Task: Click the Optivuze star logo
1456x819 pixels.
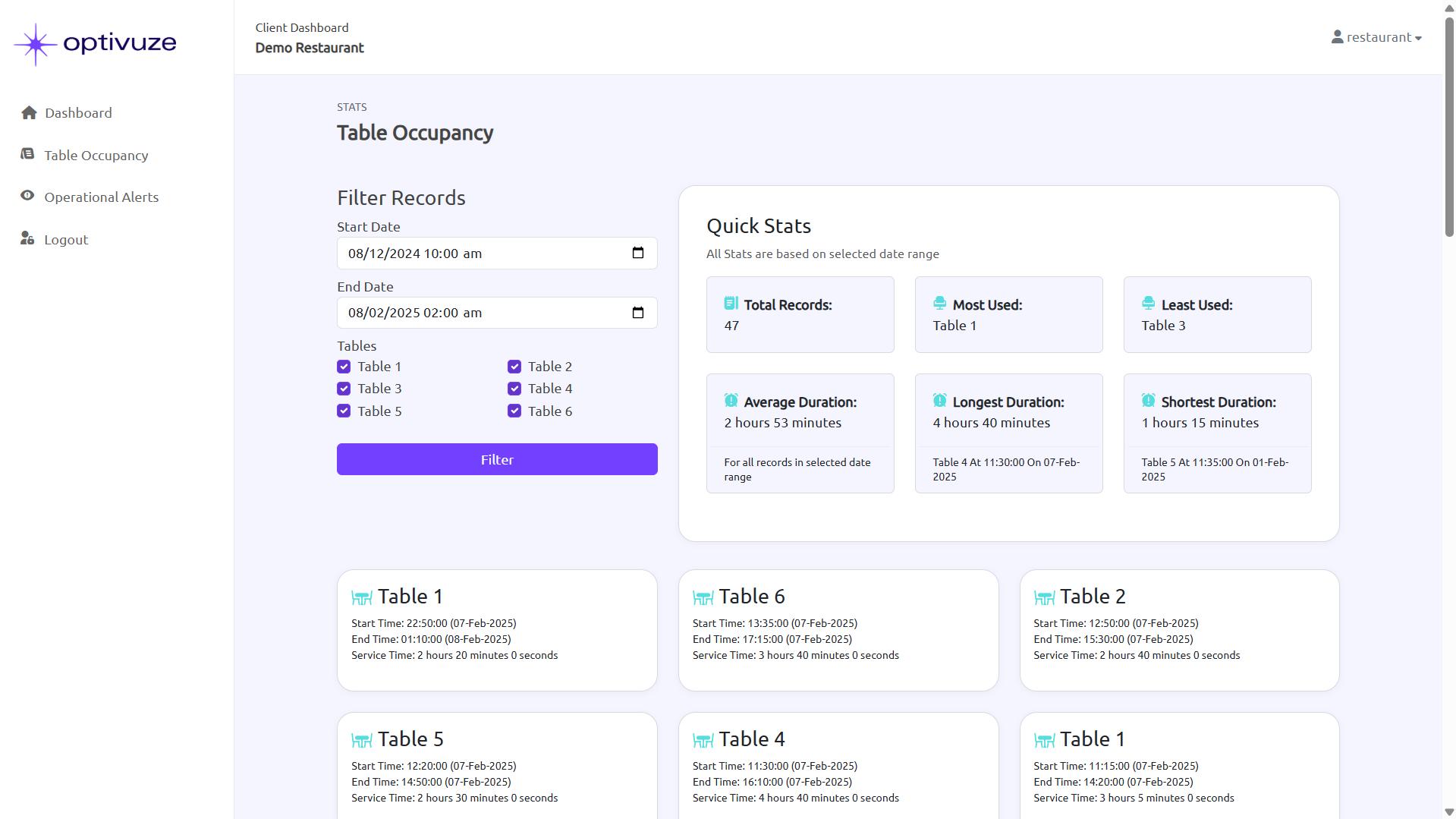Action: [35, 44]
